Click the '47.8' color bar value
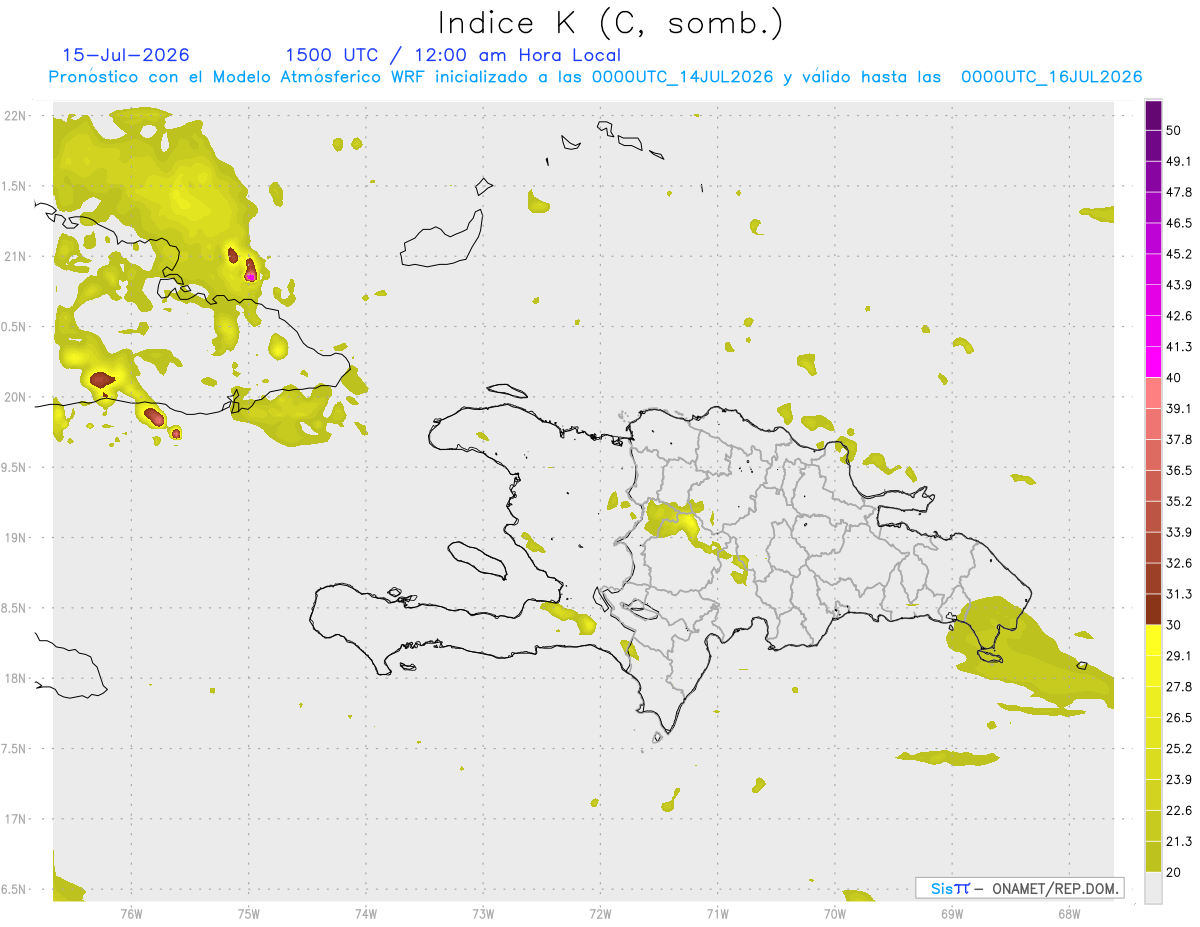1200x927 pixels. point(1179,192)
